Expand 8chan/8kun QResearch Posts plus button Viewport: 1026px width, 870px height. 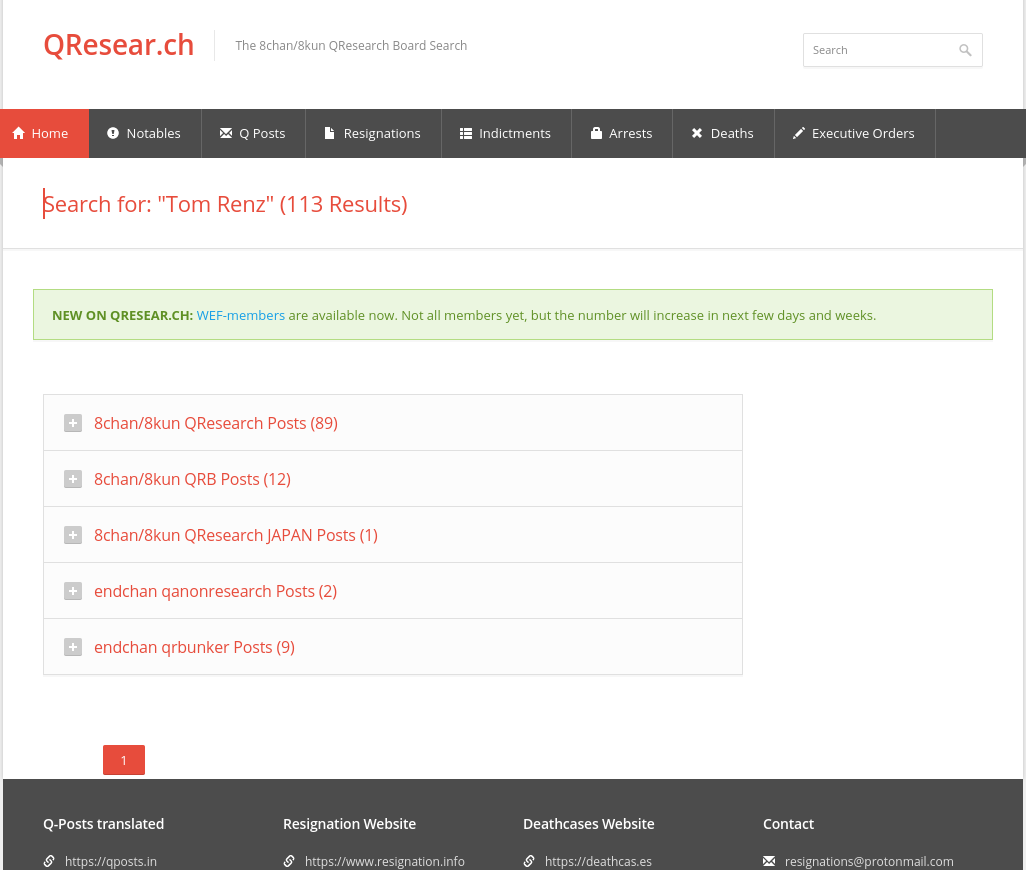(73, 423)
